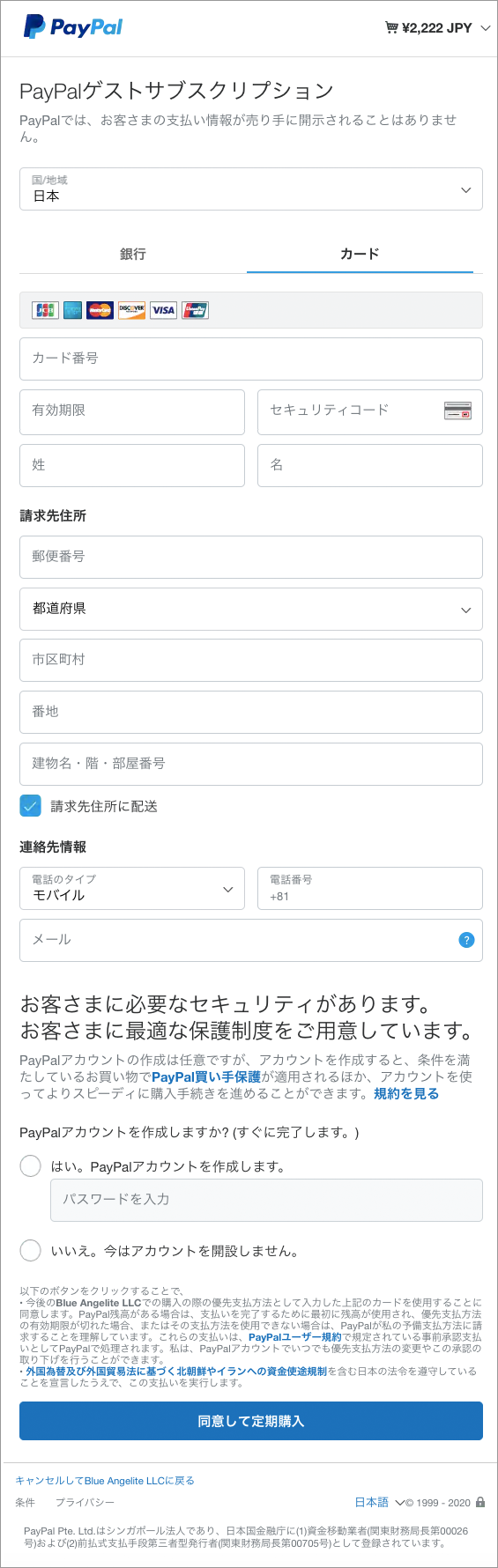The image size is (498, 1568).
Task: Click the JCB card icon
Action: point(45,310)
